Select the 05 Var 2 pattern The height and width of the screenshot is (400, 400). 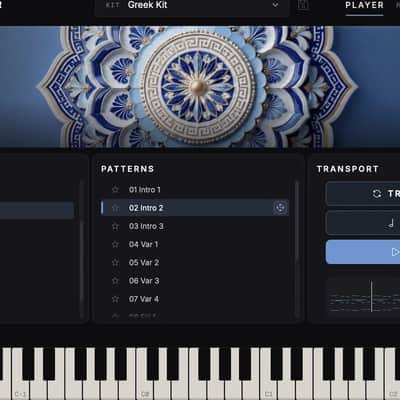[195, 262]
